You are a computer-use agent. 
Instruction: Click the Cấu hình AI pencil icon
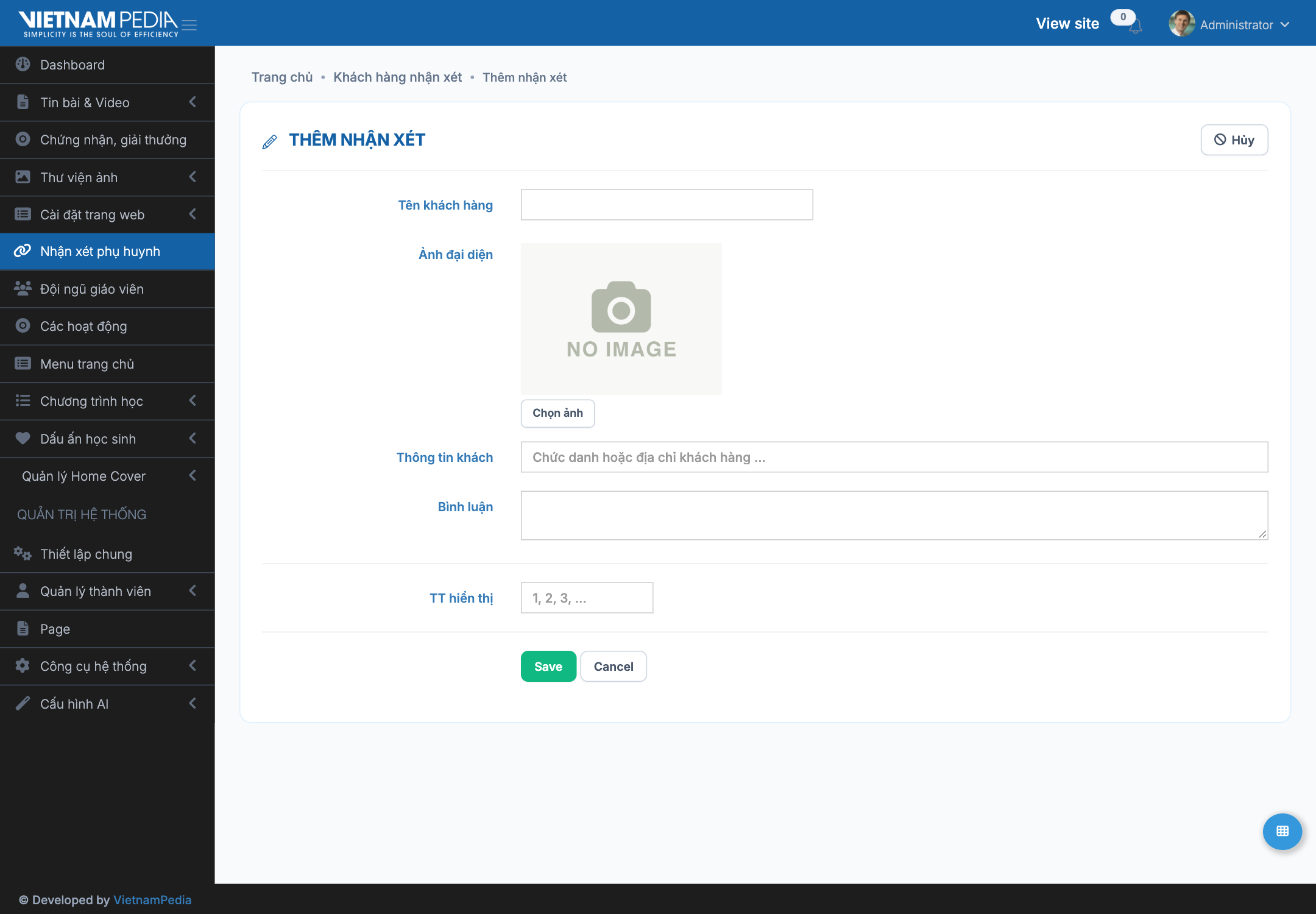[23, 703]
